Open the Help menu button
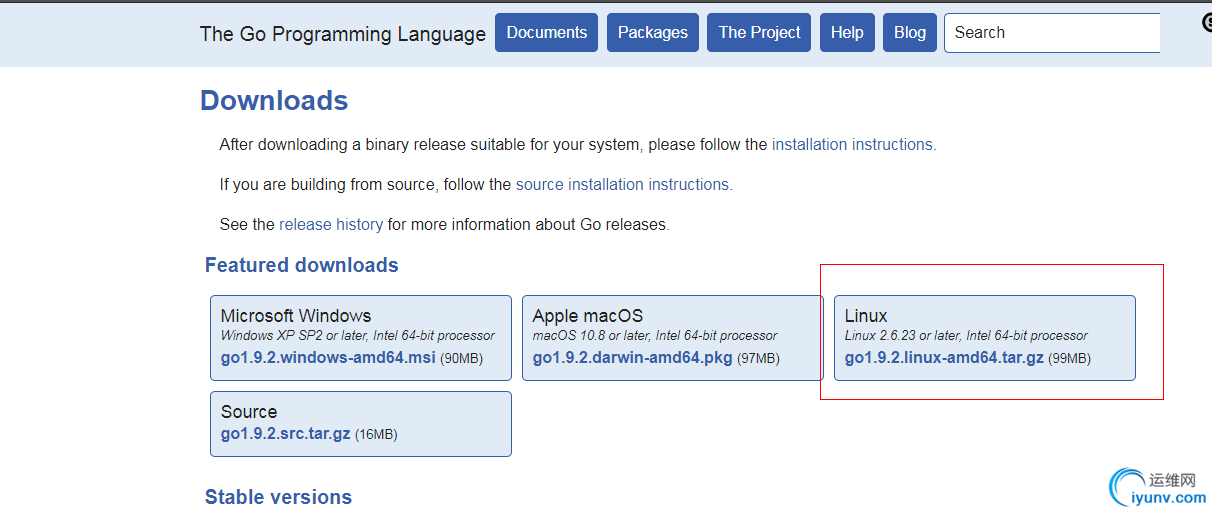This screenshot has height=514, width=1212. (x=847, y=33)
